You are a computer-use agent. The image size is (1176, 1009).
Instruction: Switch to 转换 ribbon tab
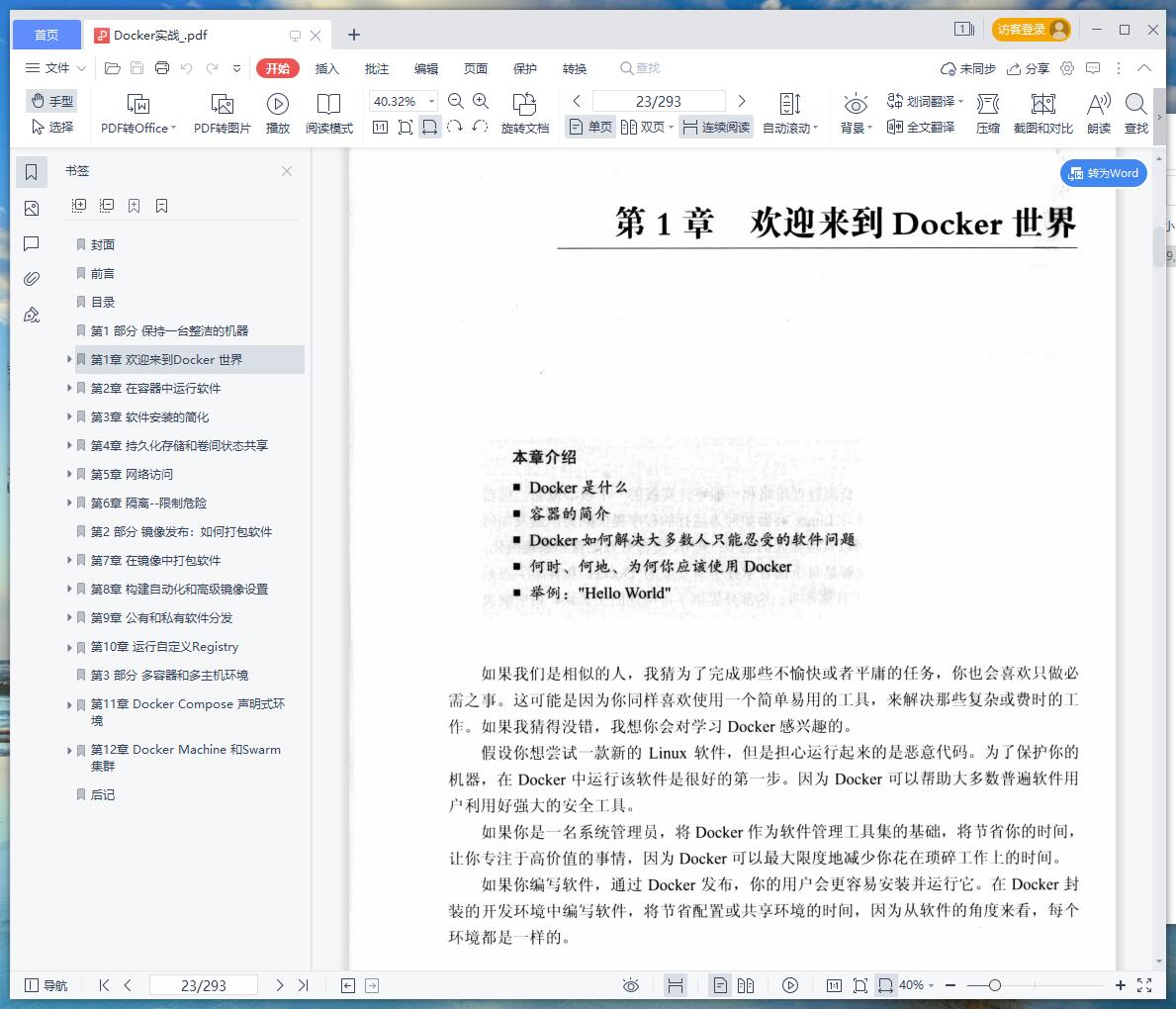pyautogui.click(x=575, y=68)
